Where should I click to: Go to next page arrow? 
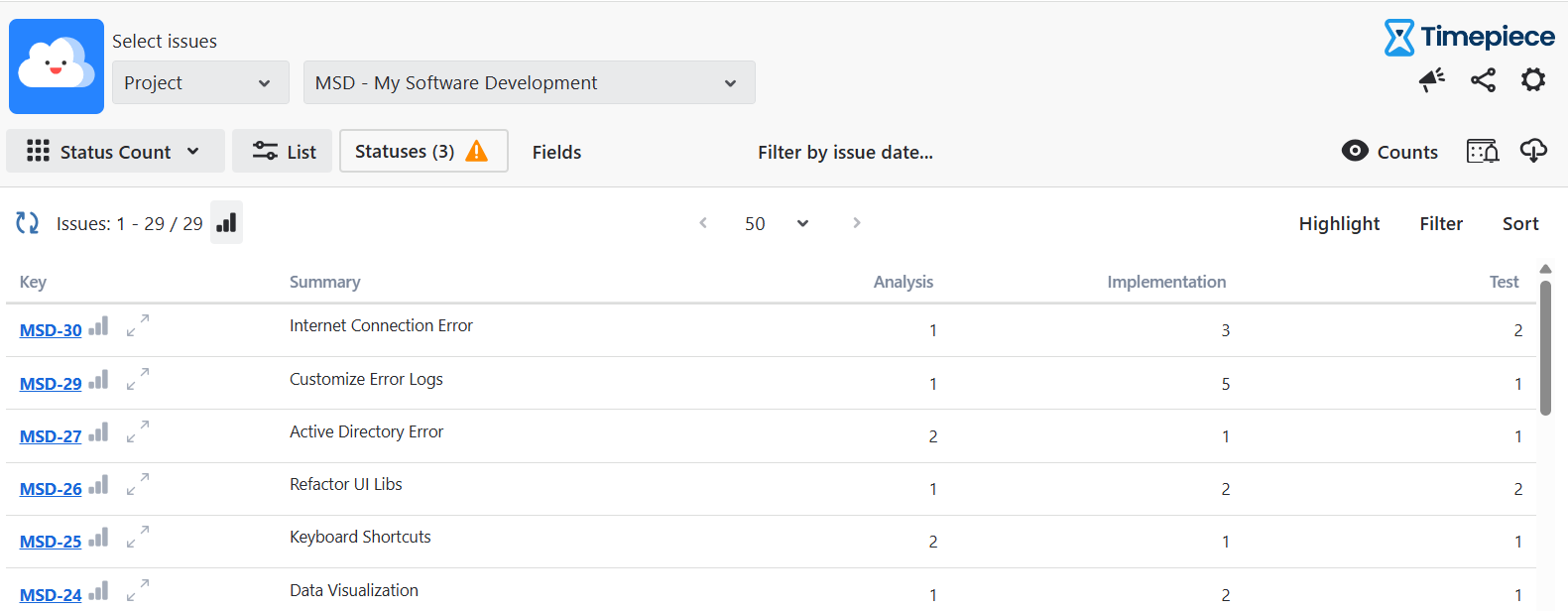coord(857,223)
